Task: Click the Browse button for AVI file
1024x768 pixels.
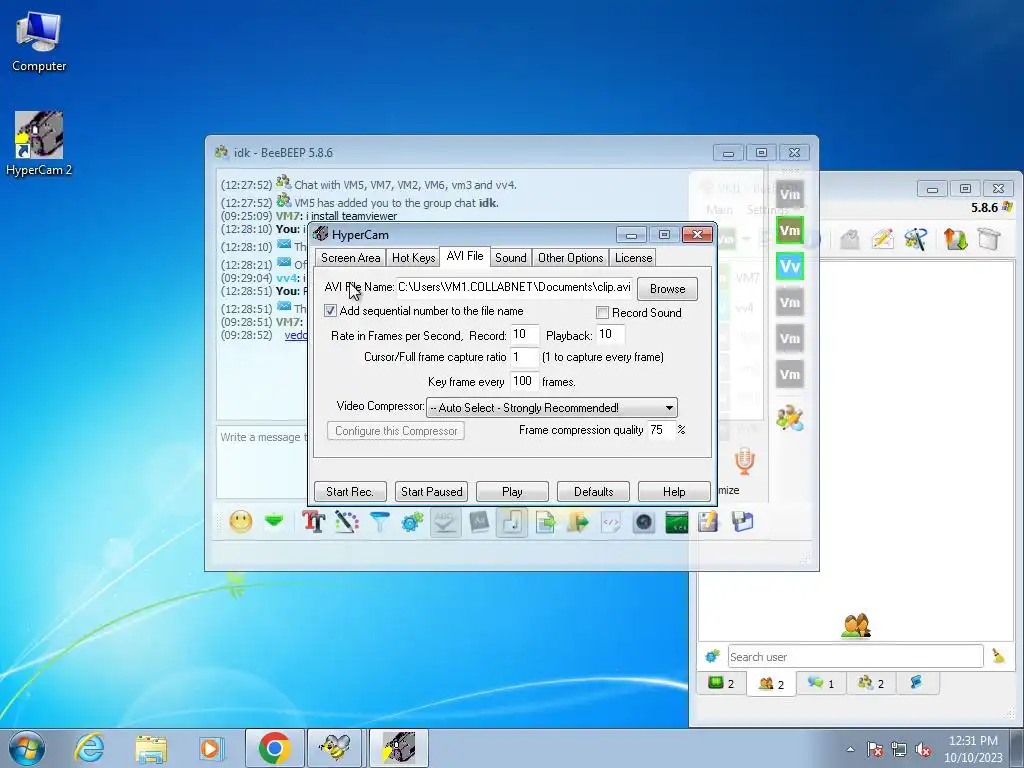Action: 667,289
